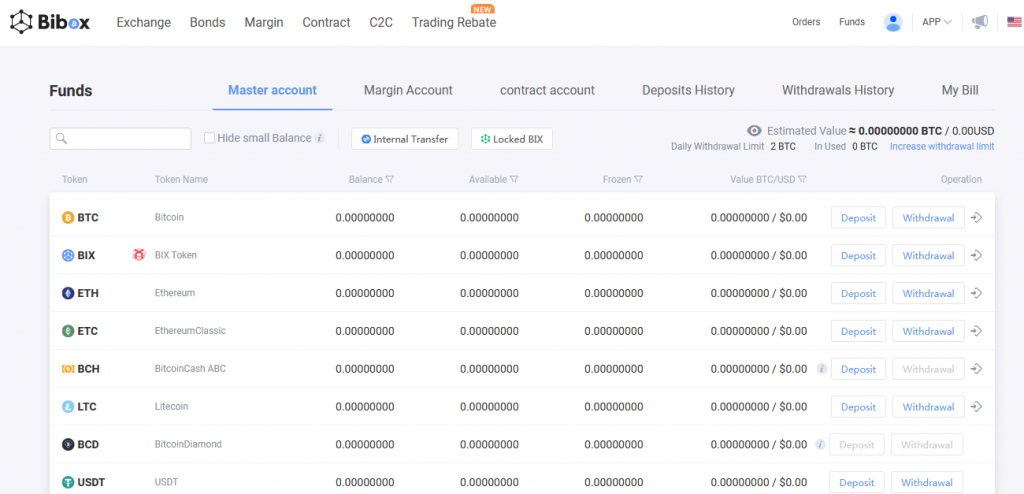1024x494 pixels.
Task: Switch to the Master account tab
Action: coord(272,90)
